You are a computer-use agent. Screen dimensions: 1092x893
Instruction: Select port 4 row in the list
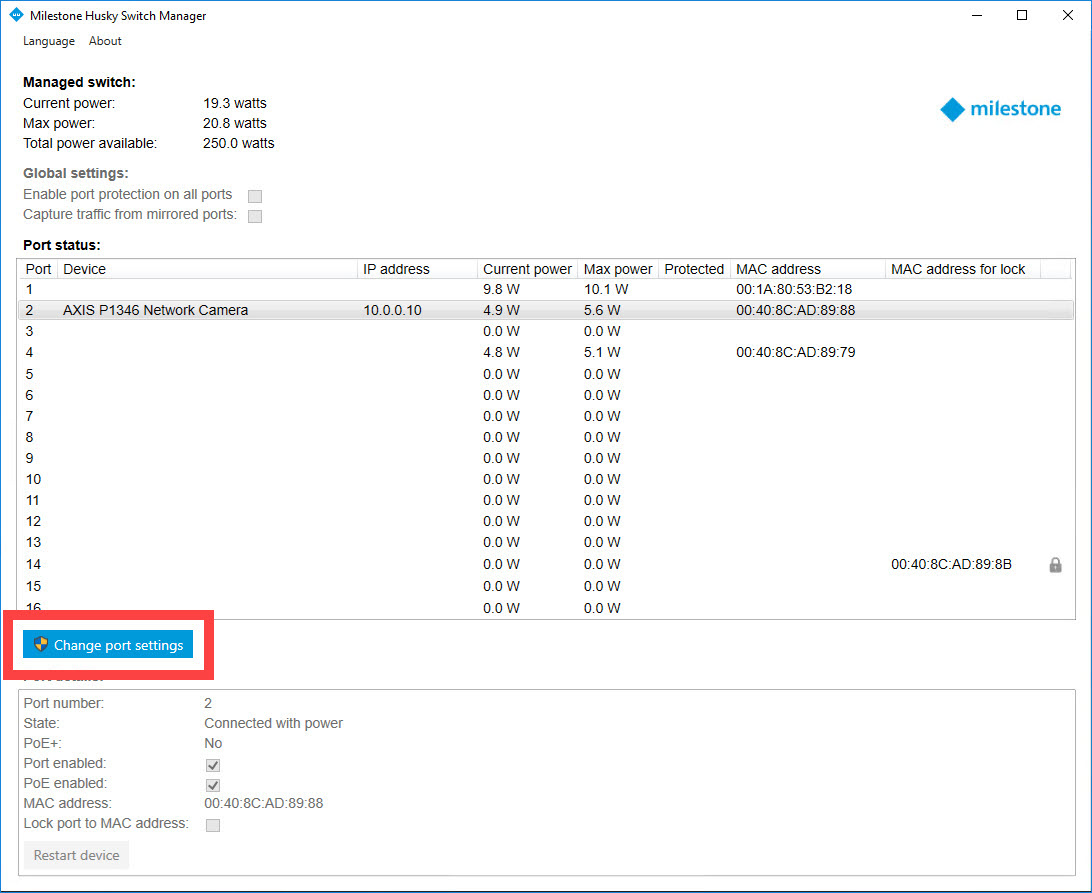point(300,352)
